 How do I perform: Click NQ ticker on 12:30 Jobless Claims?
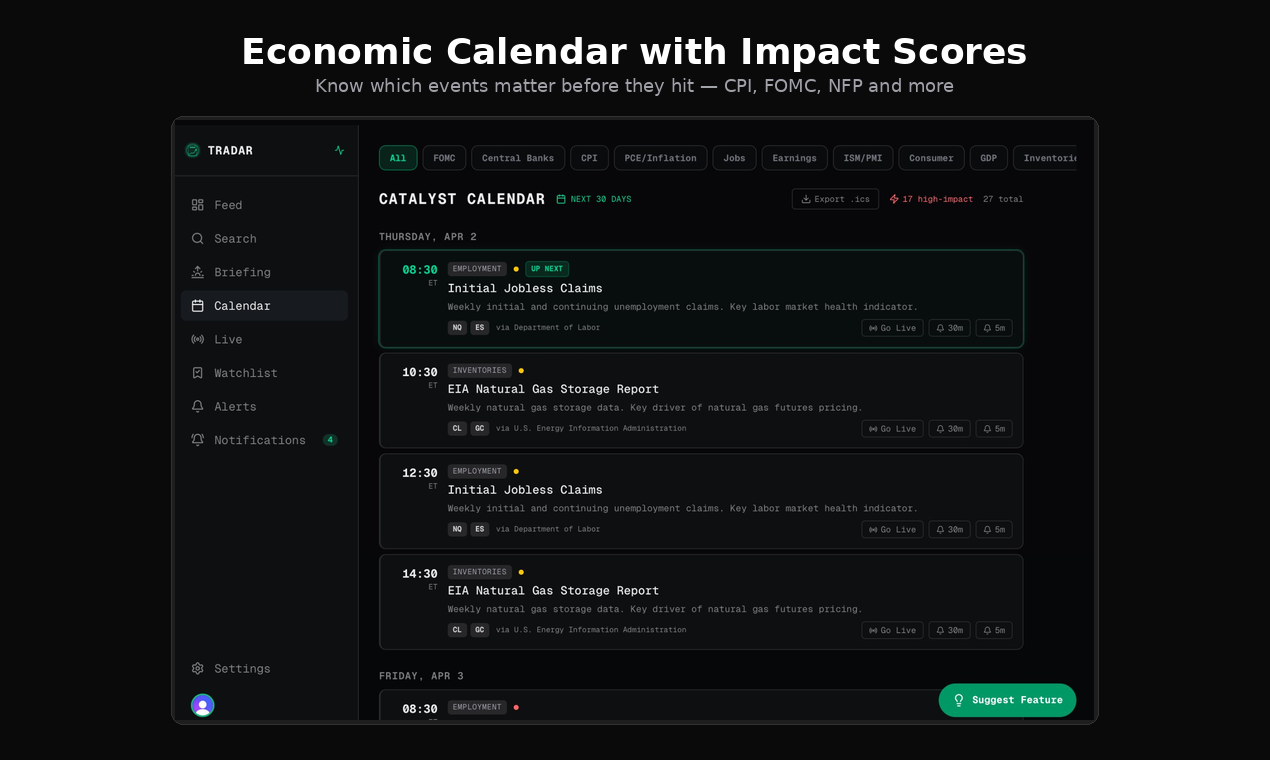[x=457, y=529]
